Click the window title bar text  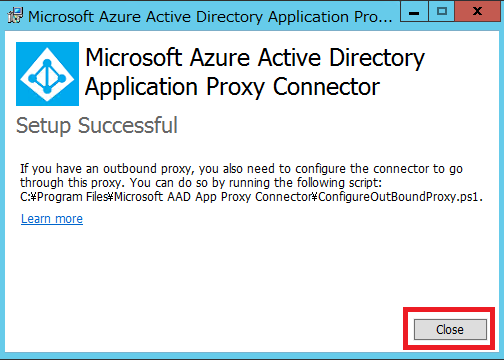tap(210, 17)
